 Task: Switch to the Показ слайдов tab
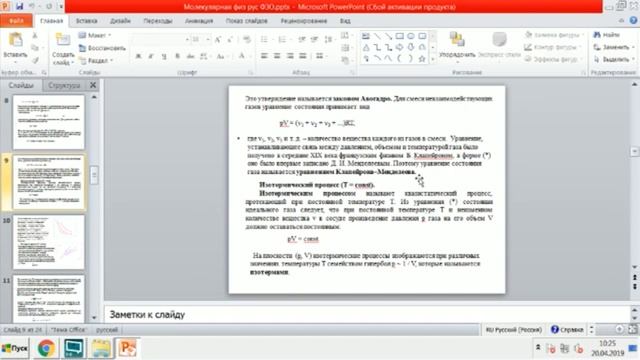tap(247, 21)
